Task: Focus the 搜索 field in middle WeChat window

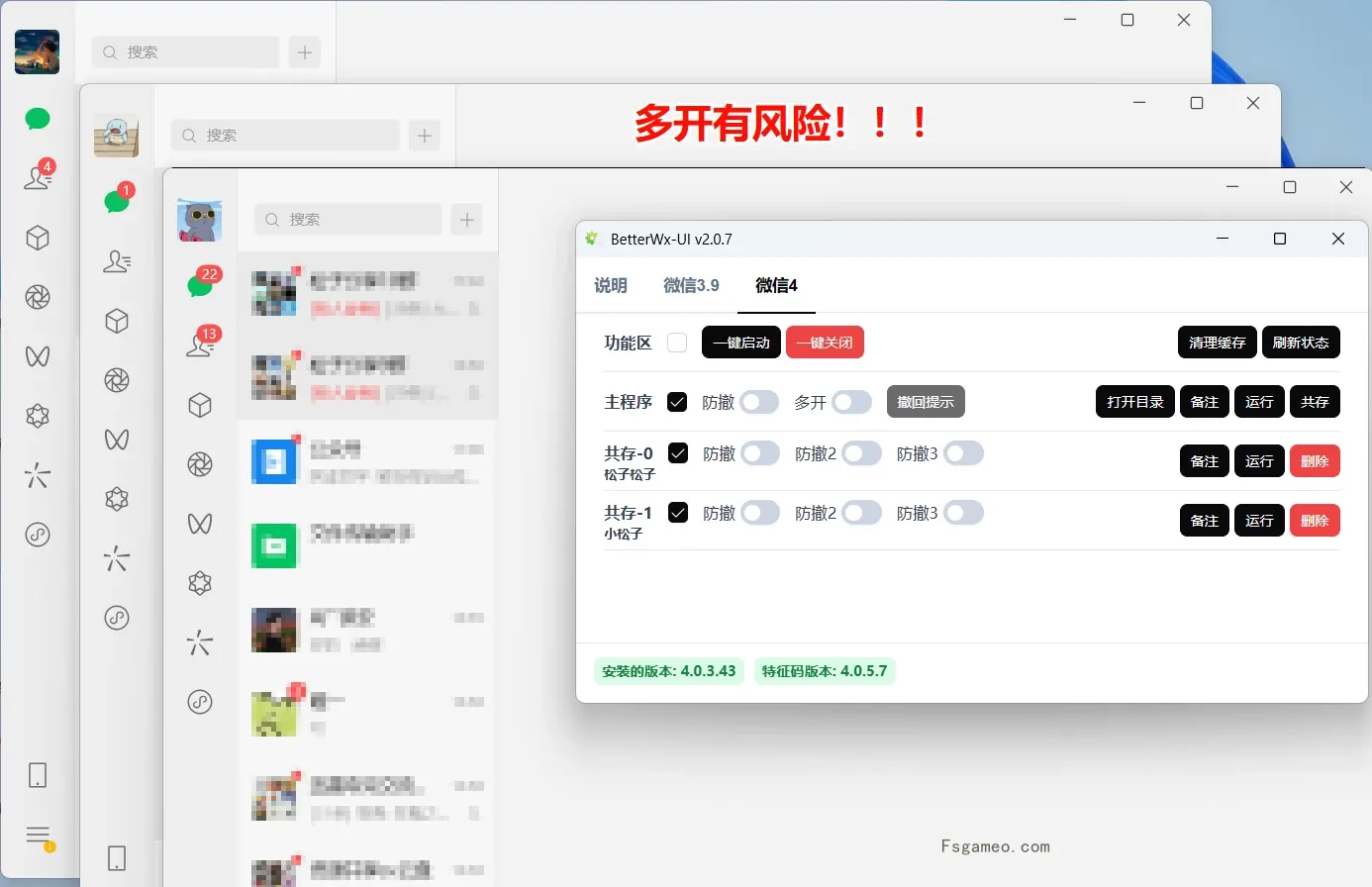Action: [285, 135]
